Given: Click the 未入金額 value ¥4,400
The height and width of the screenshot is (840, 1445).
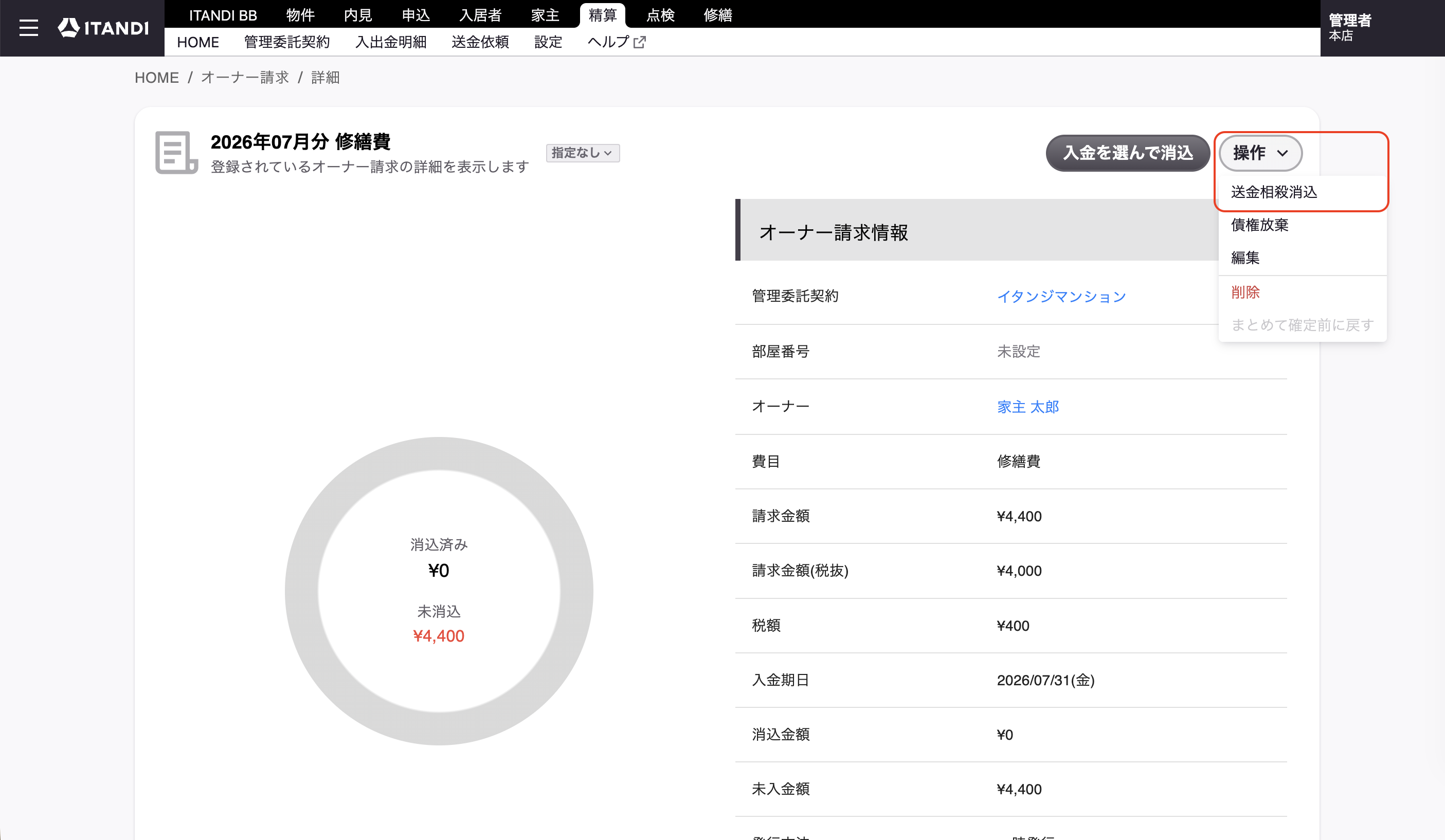Looking at the screenshot, I should (x=1019, y=789).
